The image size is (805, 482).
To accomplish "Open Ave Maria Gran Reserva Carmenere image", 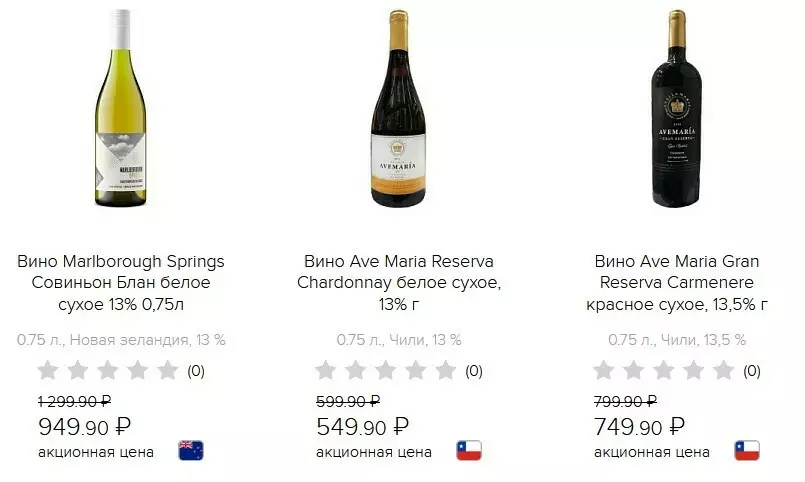I will [x=677, y=108].
